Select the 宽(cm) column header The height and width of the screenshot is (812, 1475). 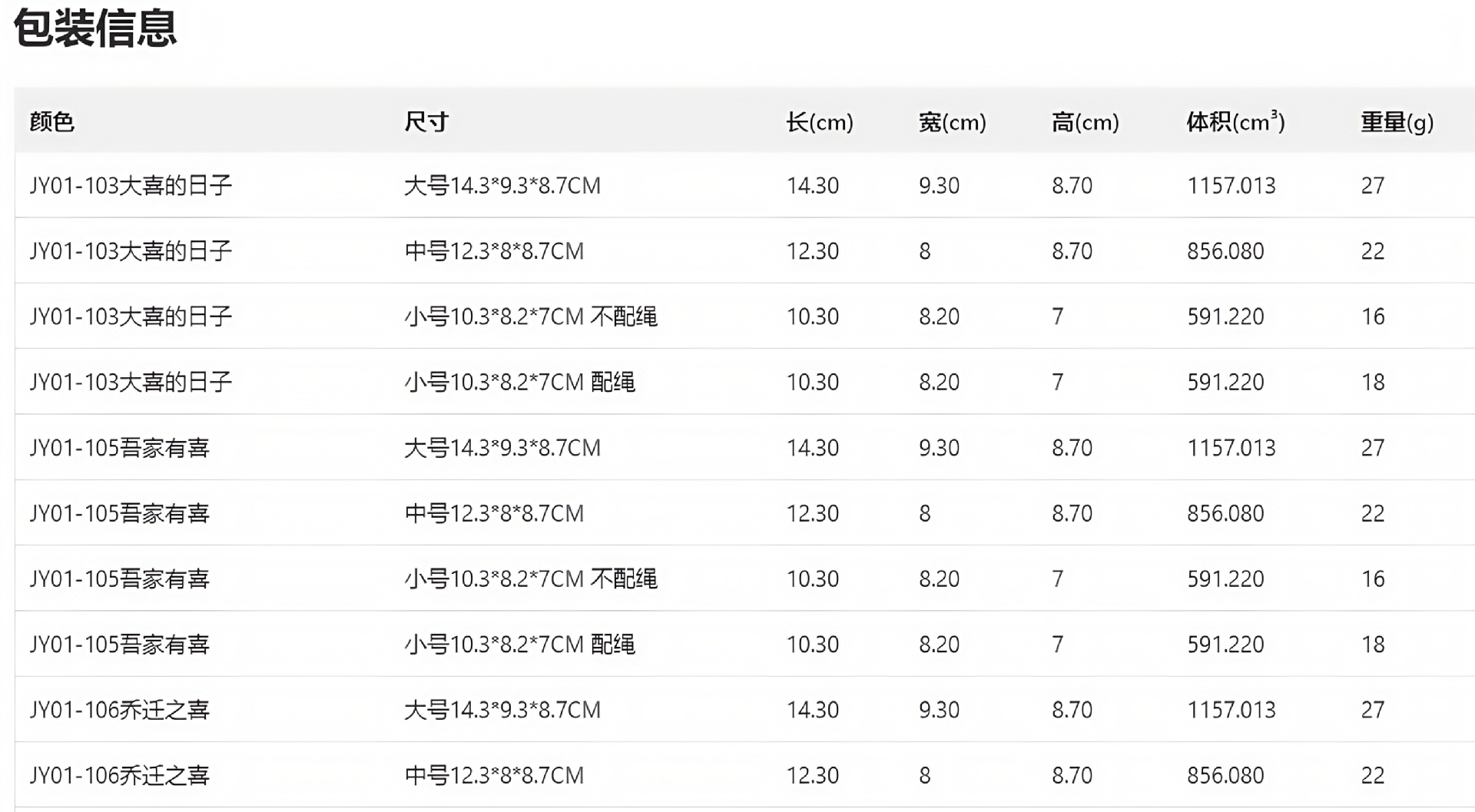click(x=952, y=121)
